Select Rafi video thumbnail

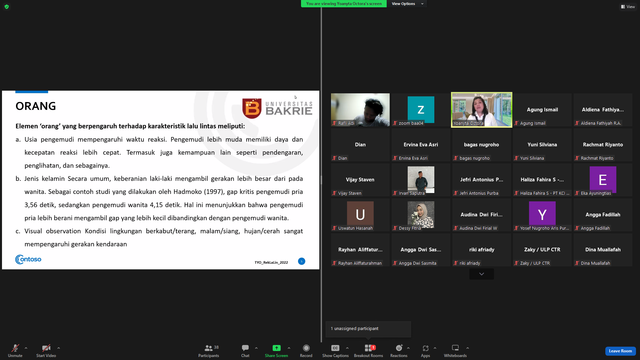(360, 110)
